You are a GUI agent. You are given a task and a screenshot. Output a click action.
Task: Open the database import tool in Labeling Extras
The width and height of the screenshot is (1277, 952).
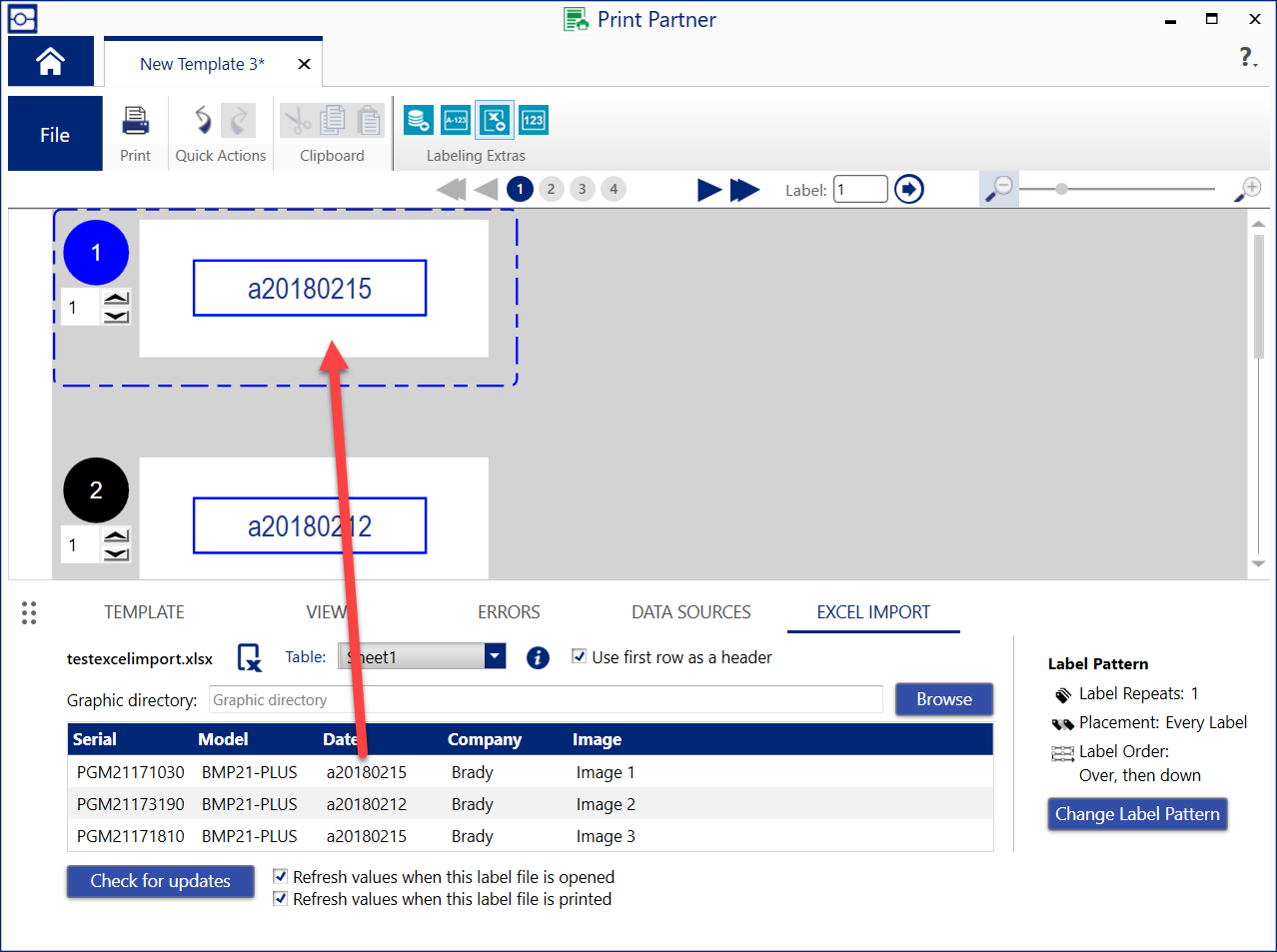click(418, 119)
